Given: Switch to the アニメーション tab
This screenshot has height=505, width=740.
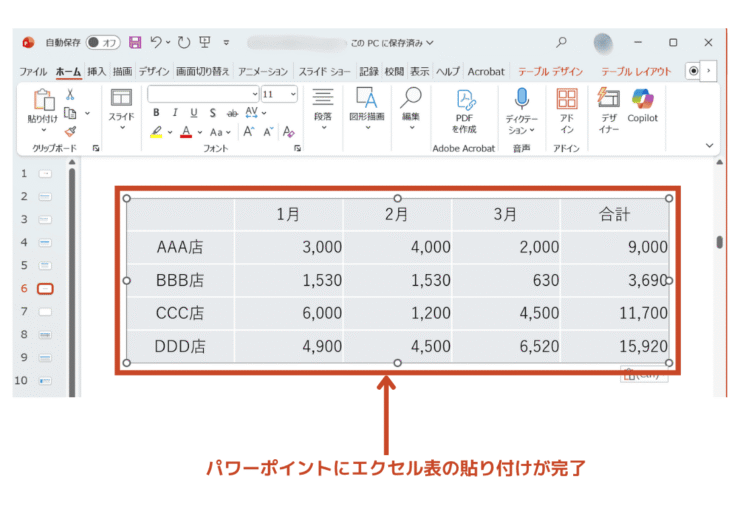Looking at the screenshot, I should [x=263, y=71].
